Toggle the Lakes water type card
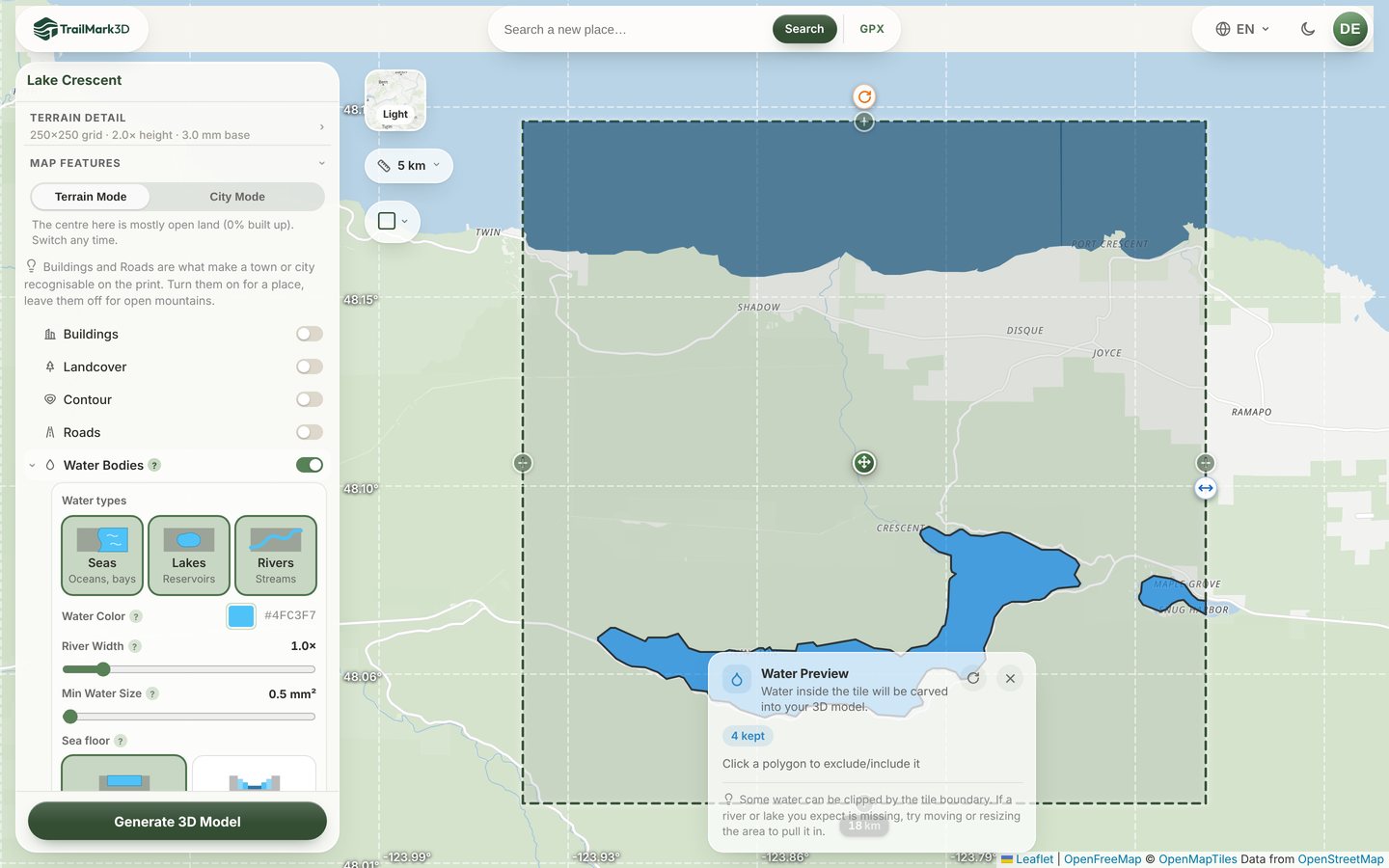The height and width of the screenshot is (868, 1389). click(x=189, y=556)
